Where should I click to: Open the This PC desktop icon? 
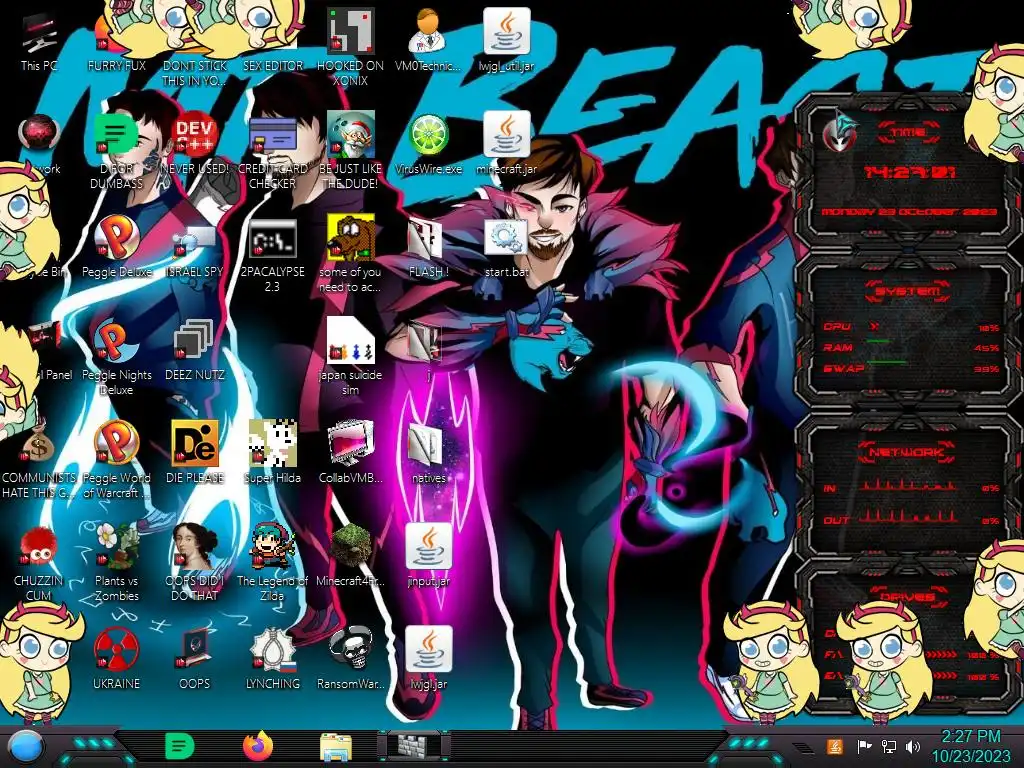(x=39, y=42)
